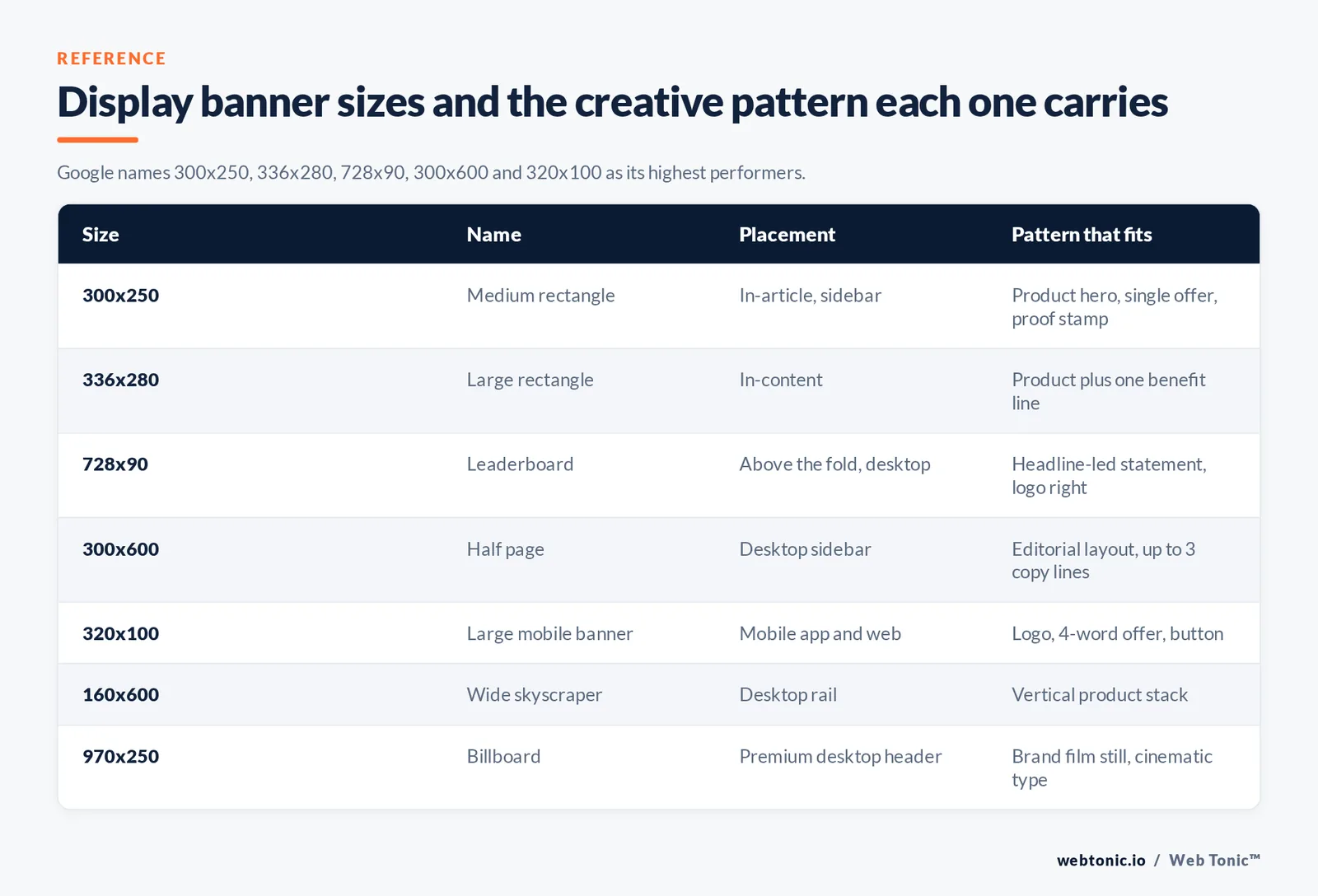
Task: Click the Wide skyscraper name cell
Action: tap(534, 695)
